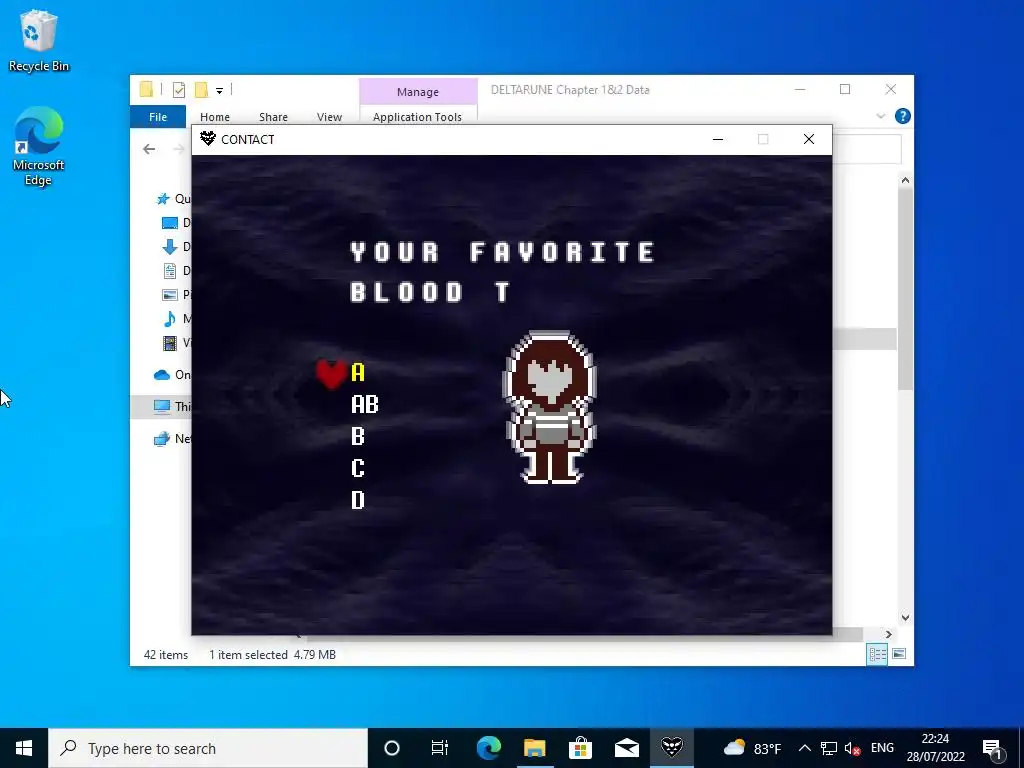Viewport: 1024px width, 768px height.
Task: Open Task View on taskbar
Action: pyautogui.click(x=440, y=748)
